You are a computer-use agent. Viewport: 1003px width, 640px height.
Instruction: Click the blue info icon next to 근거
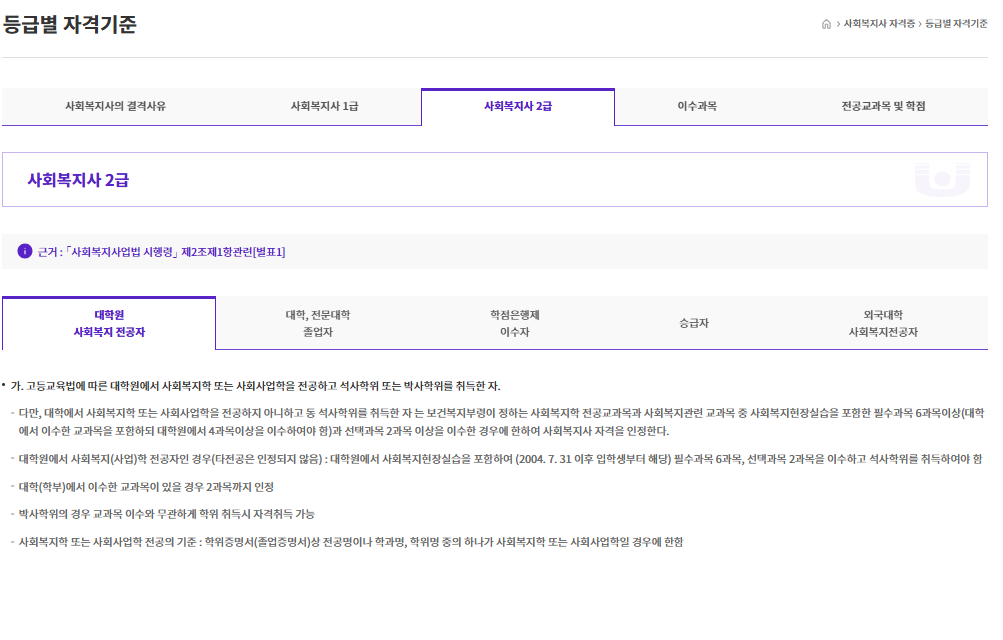coord(23,252)
